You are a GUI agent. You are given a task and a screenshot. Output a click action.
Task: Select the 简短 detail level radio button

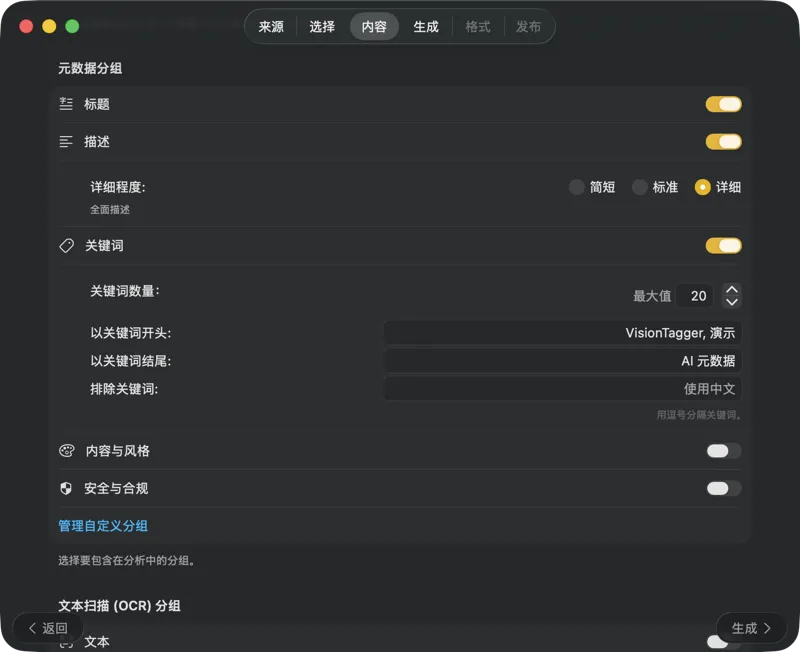[x=577, y=187]
